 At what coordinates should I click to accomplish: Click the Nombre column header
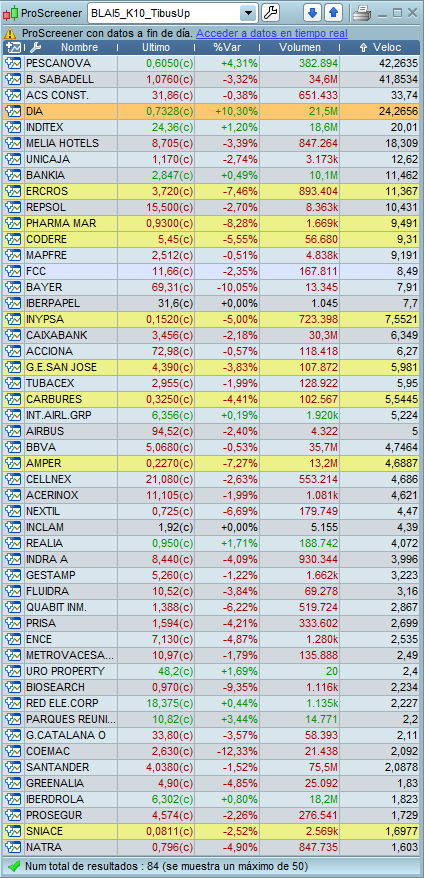point(79,48)
